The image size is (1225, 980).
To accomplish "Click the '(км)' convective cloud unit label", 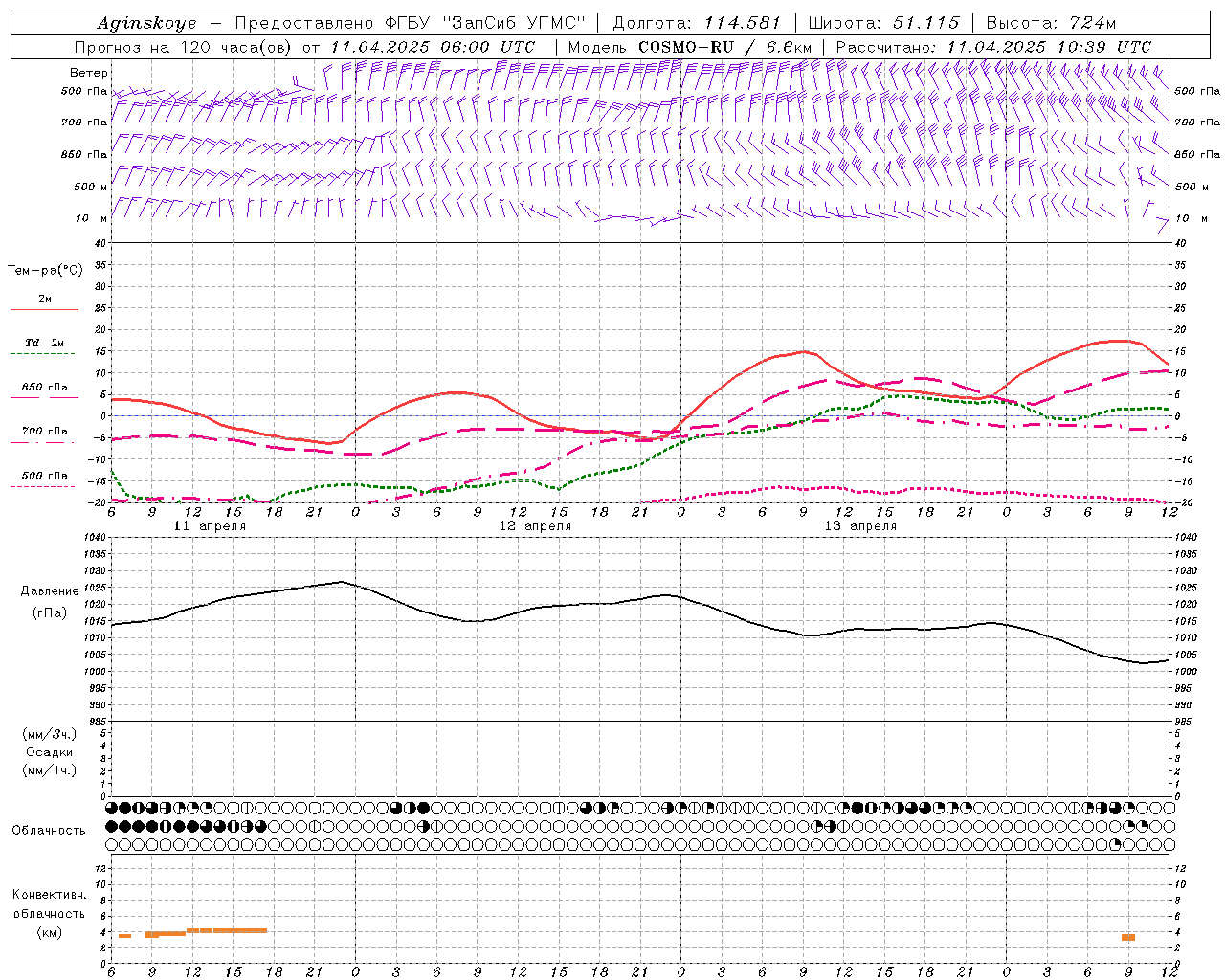I will tap(49, 932).
